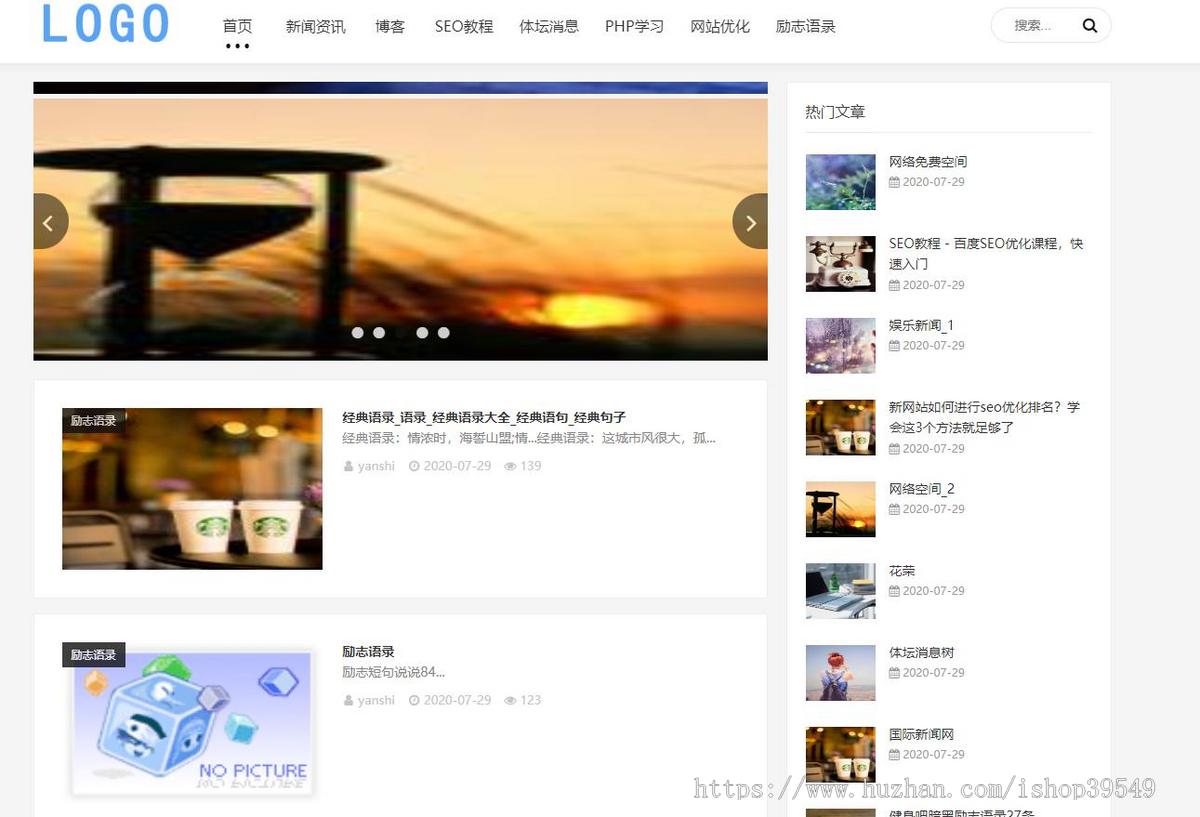Click author yanshi on the 经典语录 post
1200x817 pixels.
click(x=376, y=466)
